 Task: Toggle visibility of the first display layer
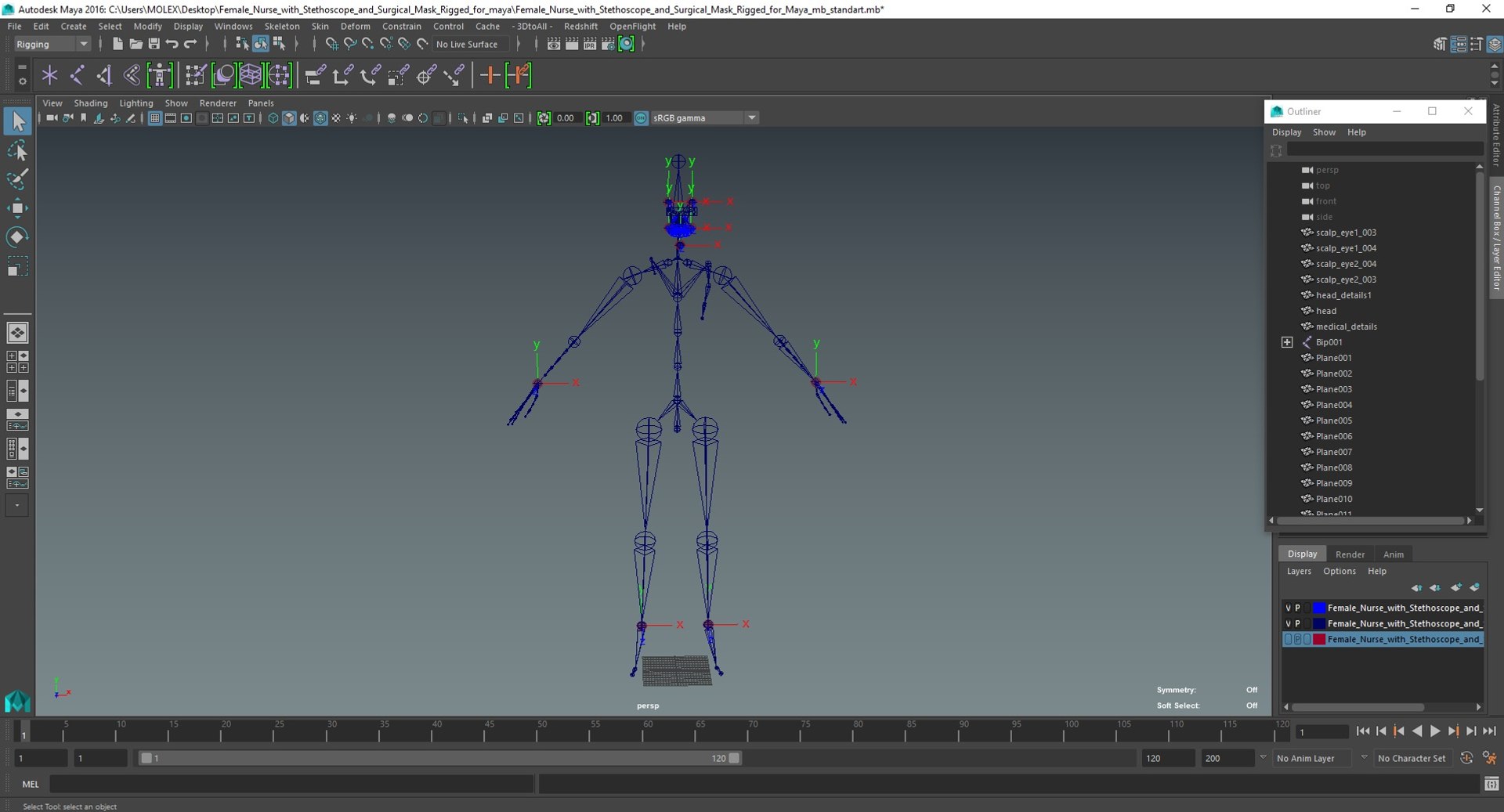[1288, 608]
